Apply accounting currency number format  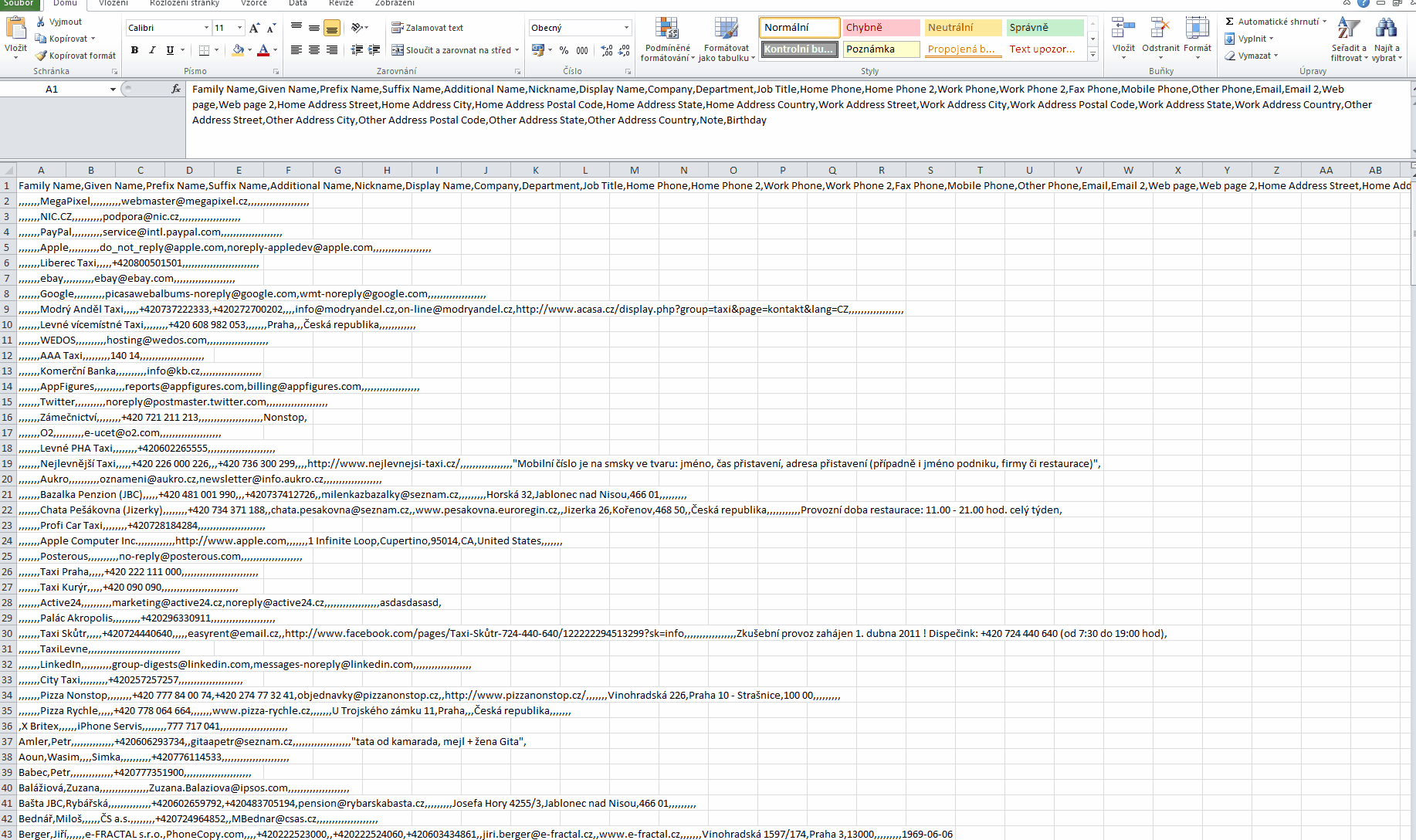pyautogui.click(x=538, y=50)
